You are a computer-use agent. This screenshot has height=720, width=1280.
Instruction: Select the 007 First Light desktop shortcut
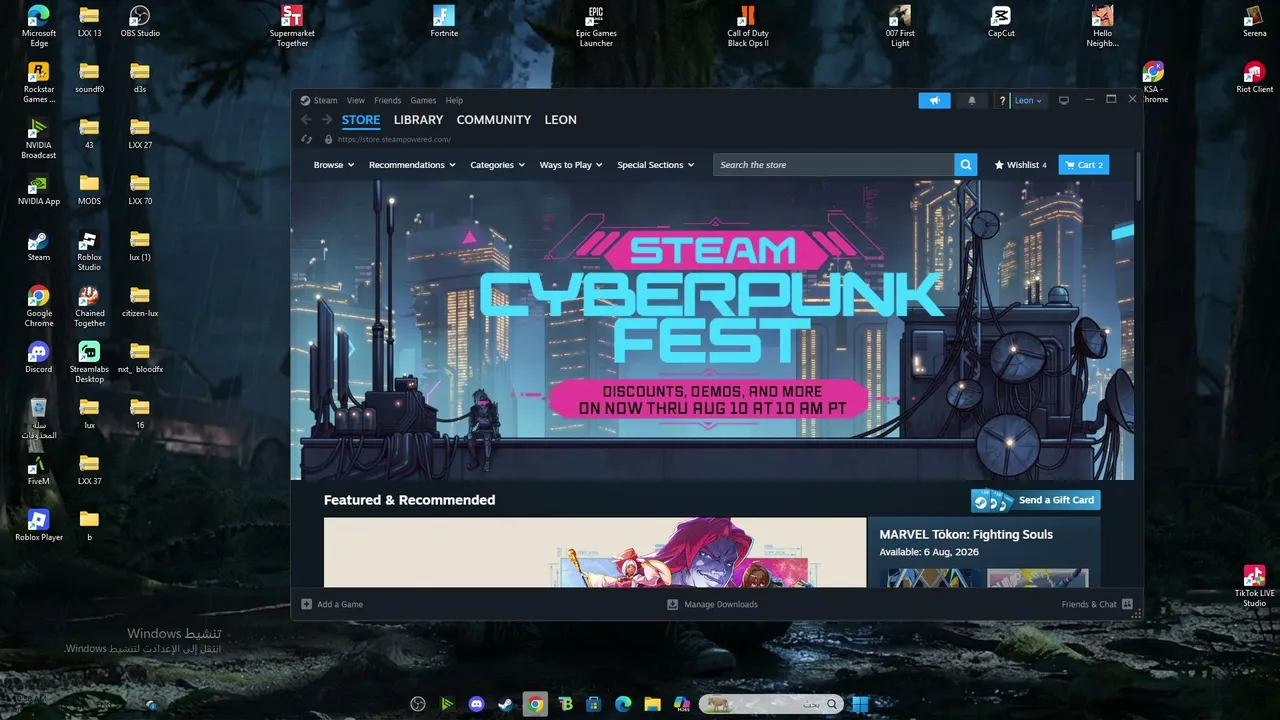[900, 27]
